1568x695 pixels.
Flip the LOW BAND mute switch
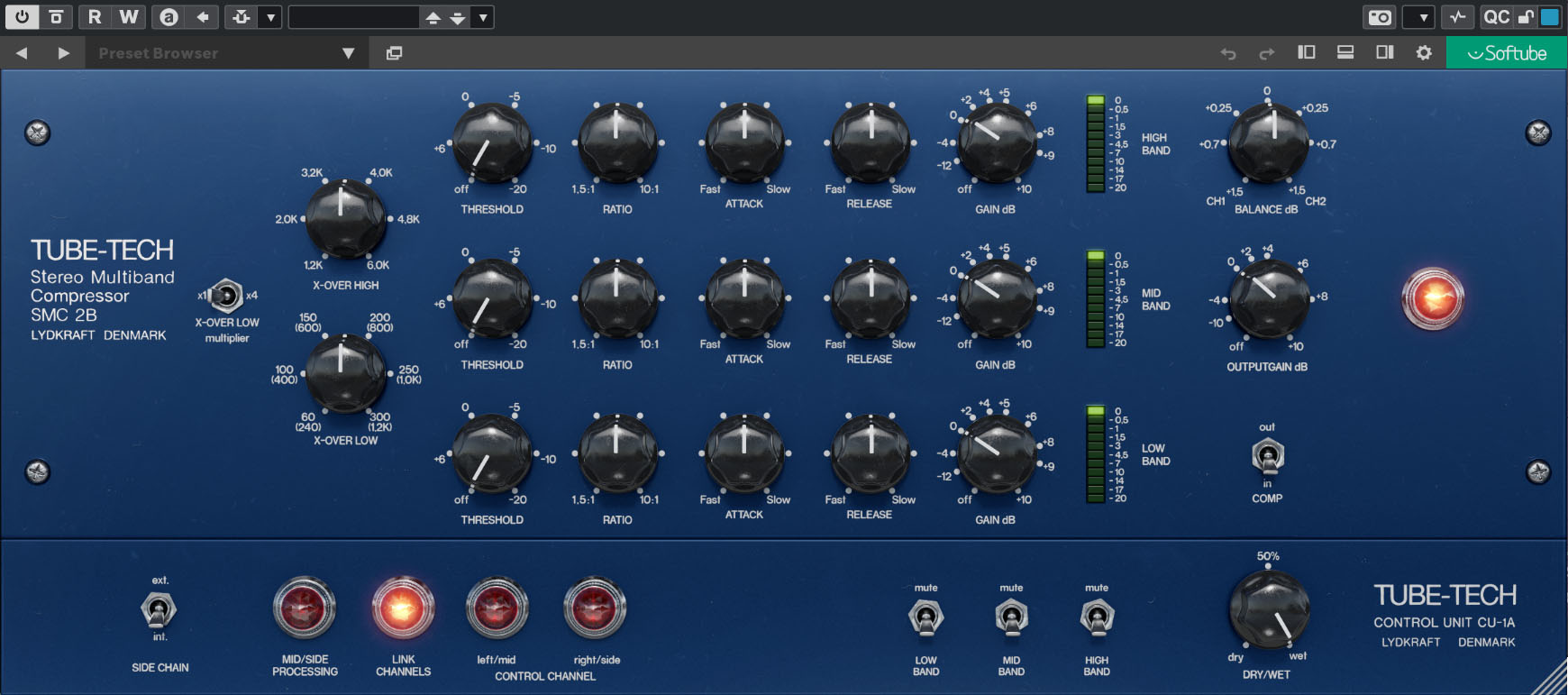925,618
